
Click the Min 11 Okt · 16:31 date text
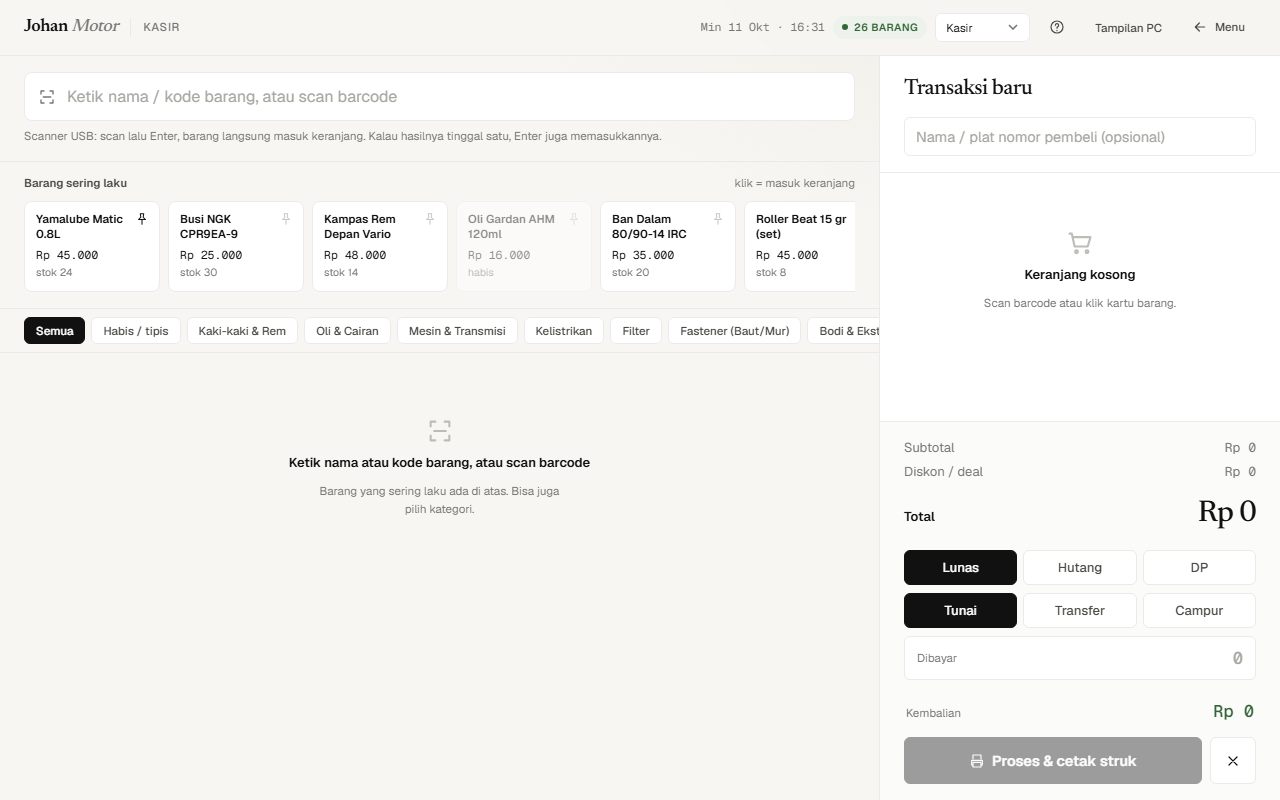coord(763,28)
